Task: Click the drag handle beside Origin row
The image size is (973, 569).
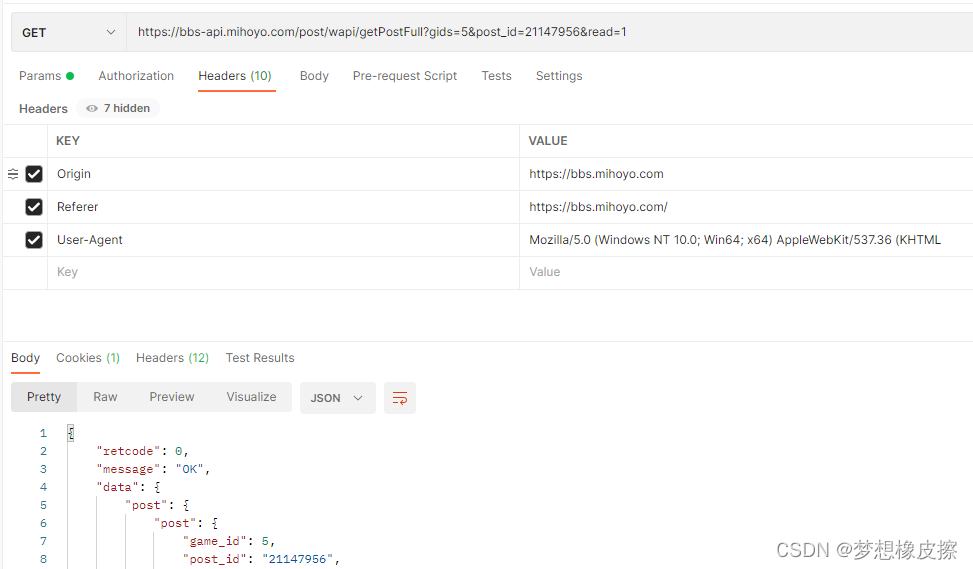Action: [x=13, y=174]
